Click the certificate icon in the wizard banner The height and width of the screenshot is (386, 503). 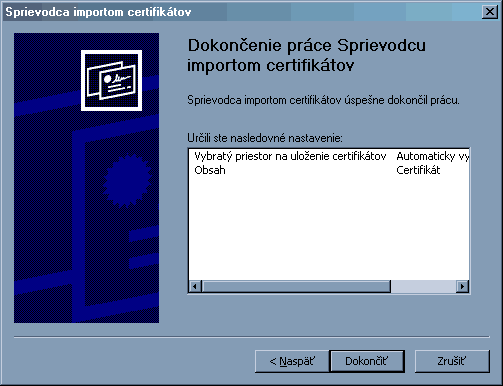coord(111,80)
